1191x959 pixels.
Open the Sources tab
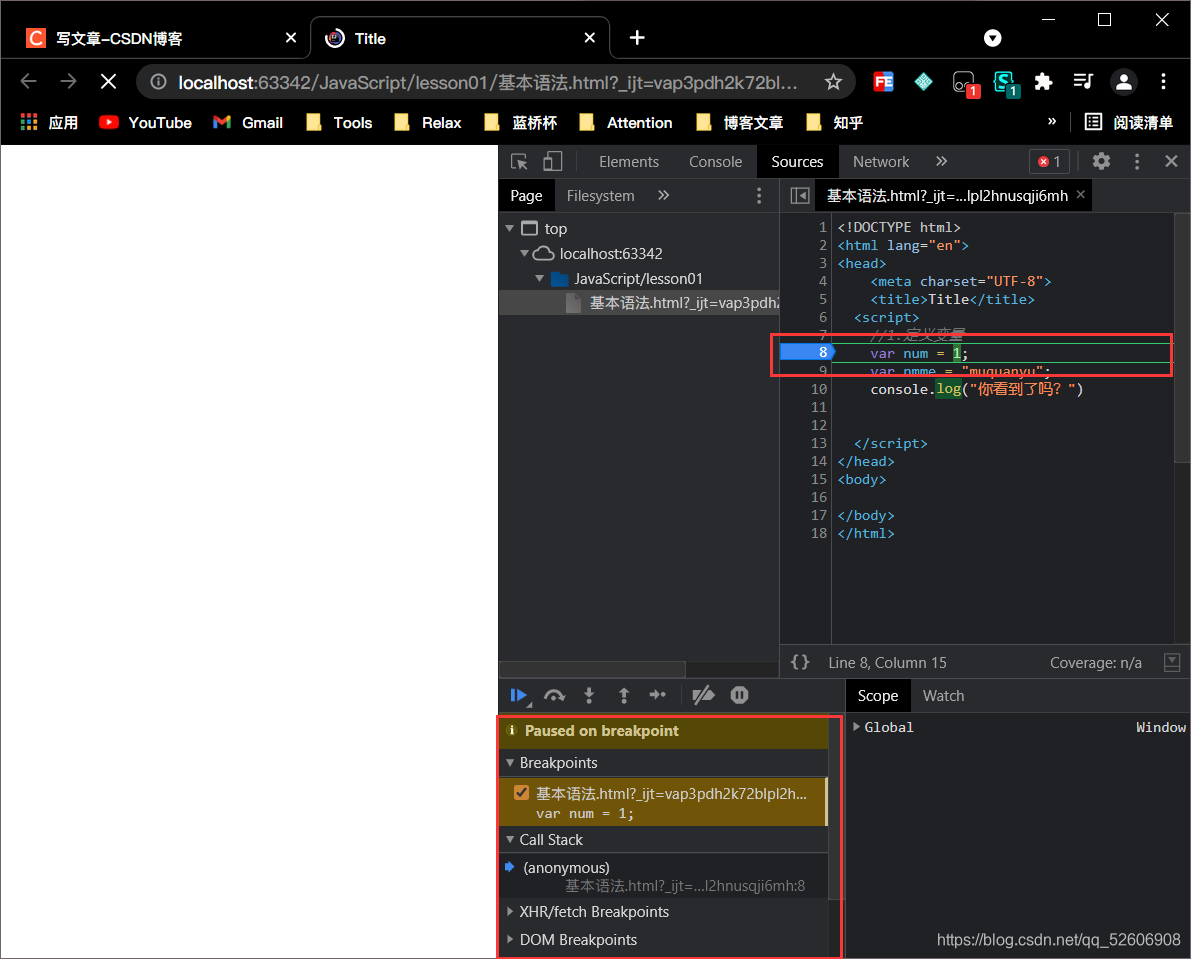[797, 162]
